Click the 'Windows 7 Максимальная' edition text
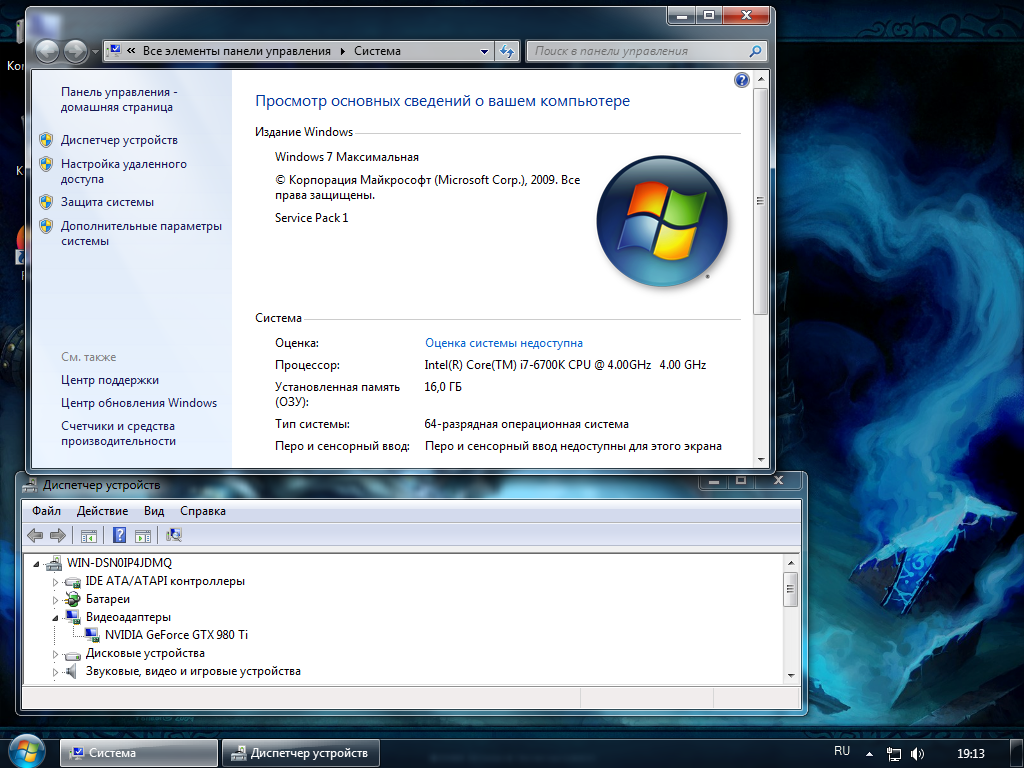The height and width of the screenshot is (768, 1024). coord(347,157)
